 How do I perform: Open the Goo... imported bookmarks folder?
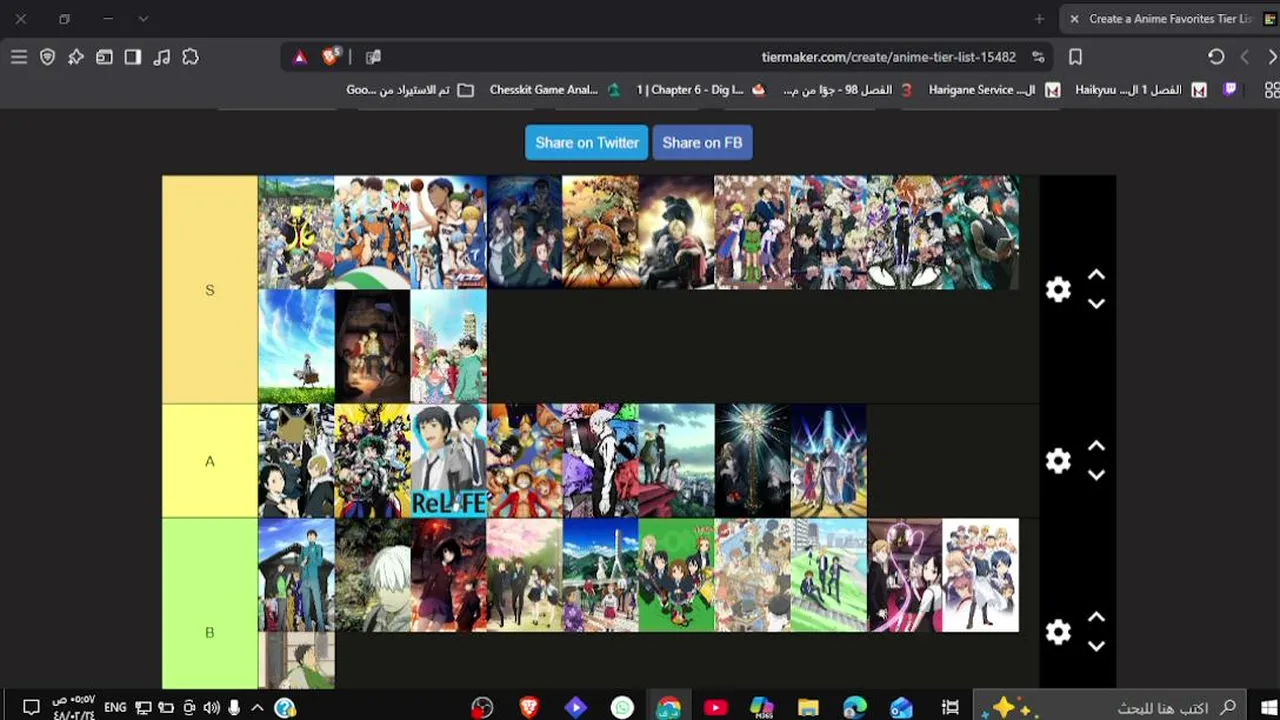tap(410, 90)
